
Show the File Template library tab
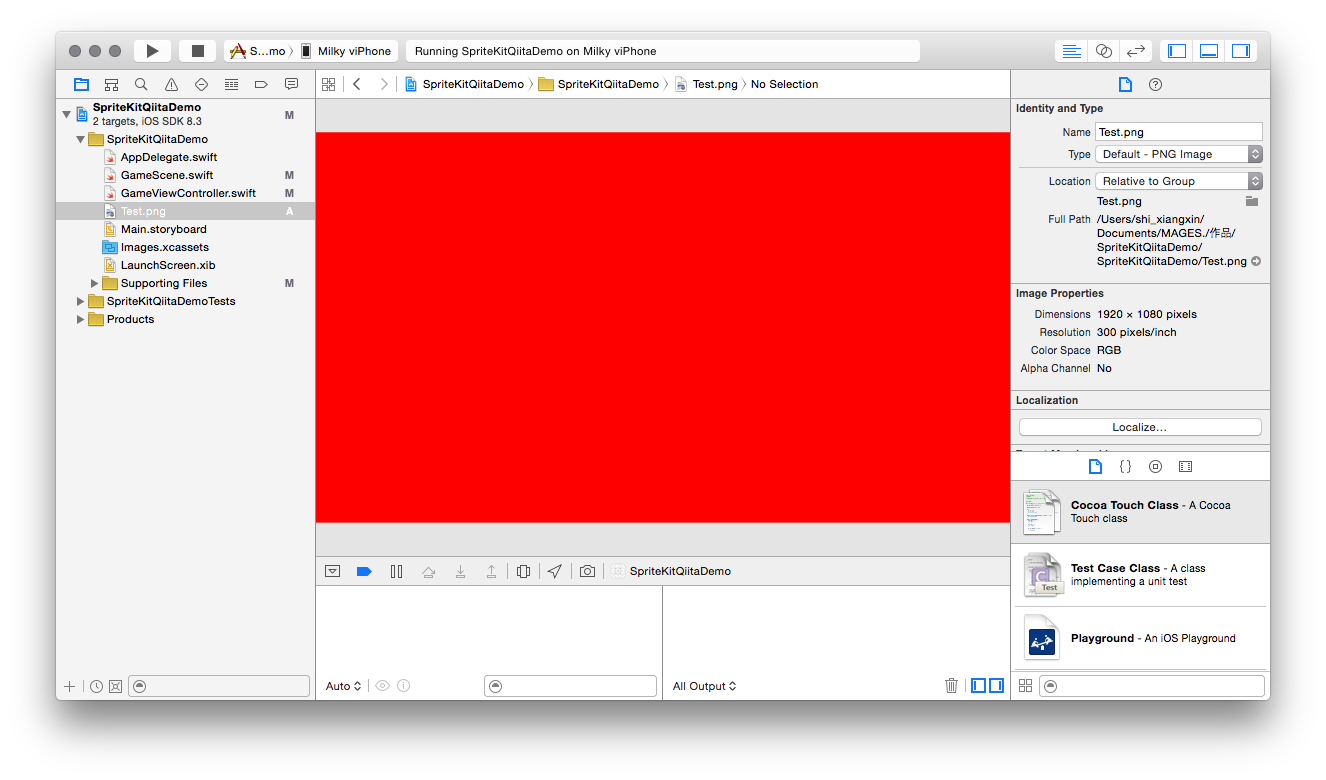1095,466
